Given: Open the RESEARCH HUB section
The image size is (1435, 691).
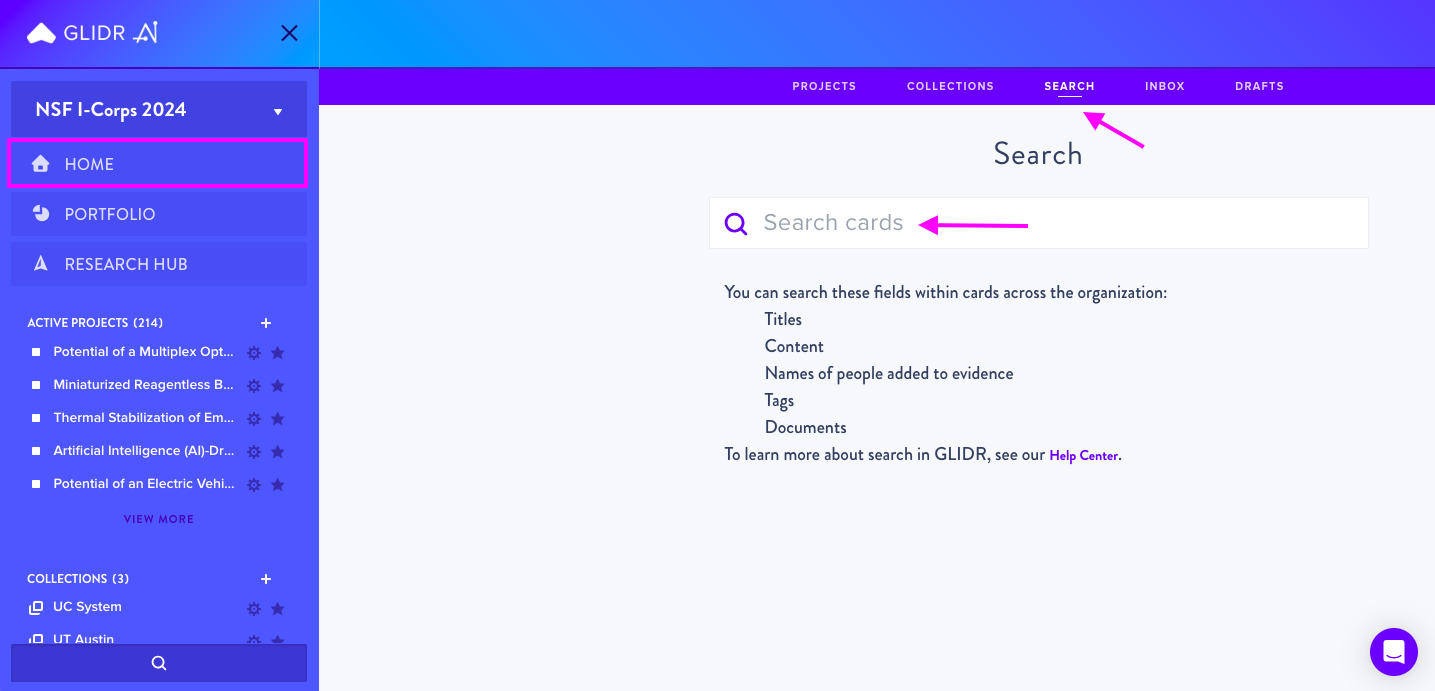Looking at the screenshot, I should point(159,264).
